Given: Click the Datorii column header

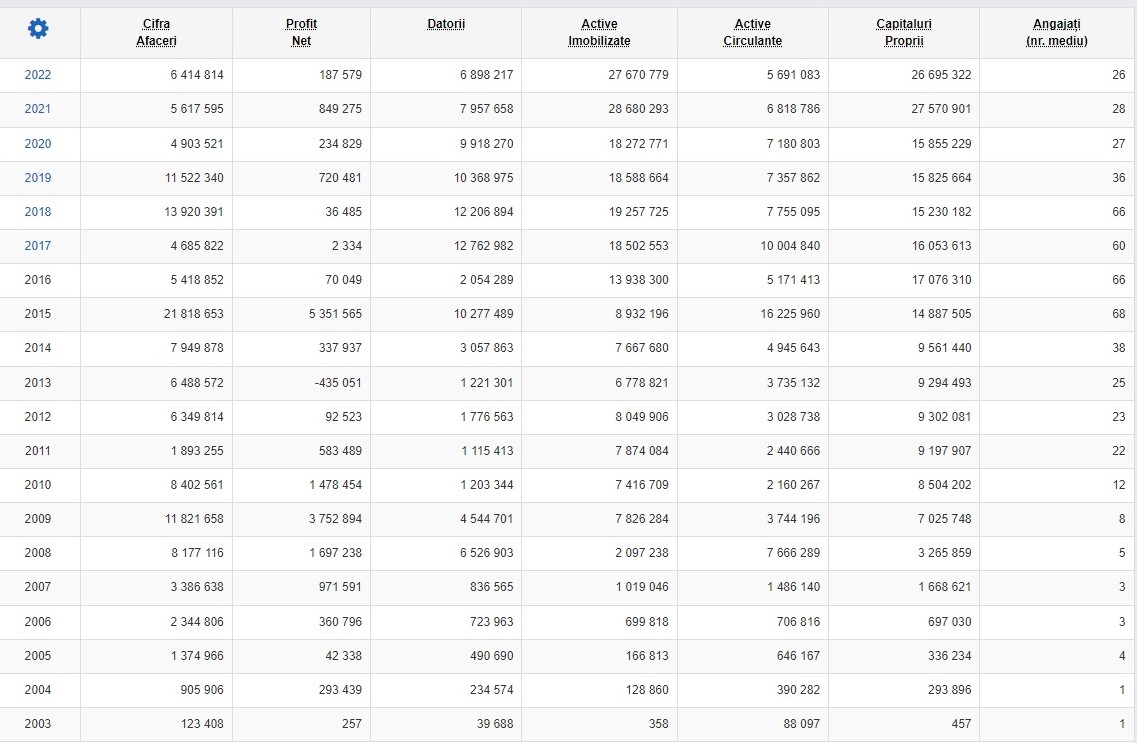Looking at the screenshot, I should point(446,24).
